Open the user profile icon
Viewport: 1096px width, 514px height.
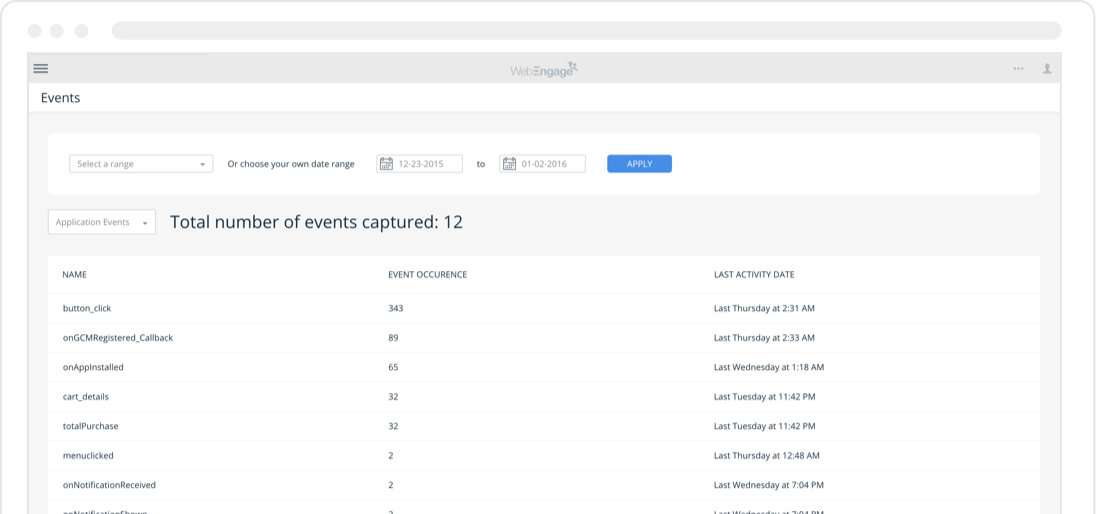click(1047, 69)
